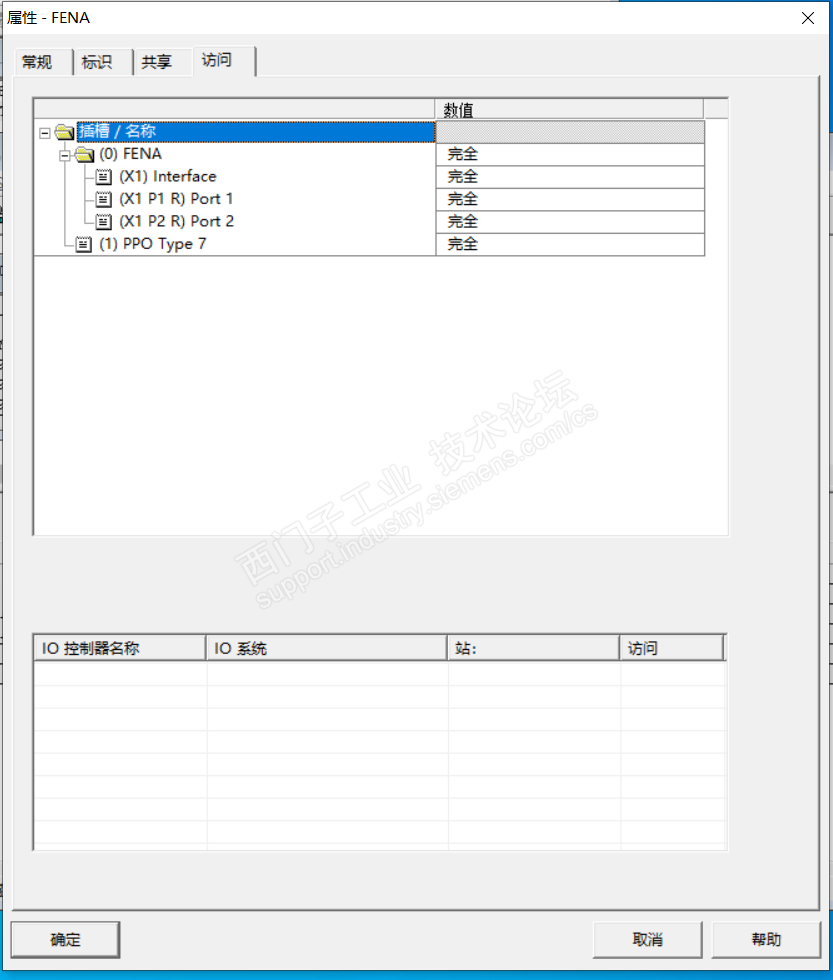Click the module icon of Port 2
The image size is (833, 980).
[104, 222]
